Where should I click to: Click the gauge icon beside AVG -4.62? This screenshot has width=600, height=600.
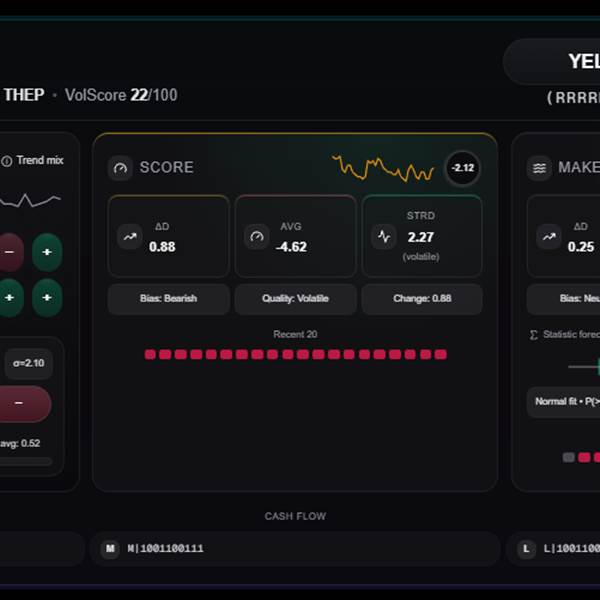point(257,237)
